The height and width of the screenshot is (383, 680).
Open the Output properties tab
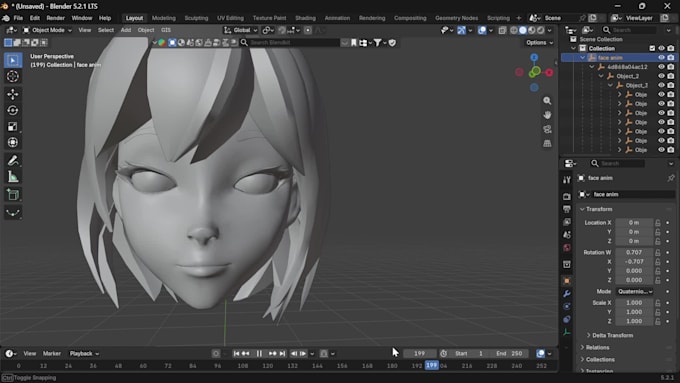click(x=567, y=209)
